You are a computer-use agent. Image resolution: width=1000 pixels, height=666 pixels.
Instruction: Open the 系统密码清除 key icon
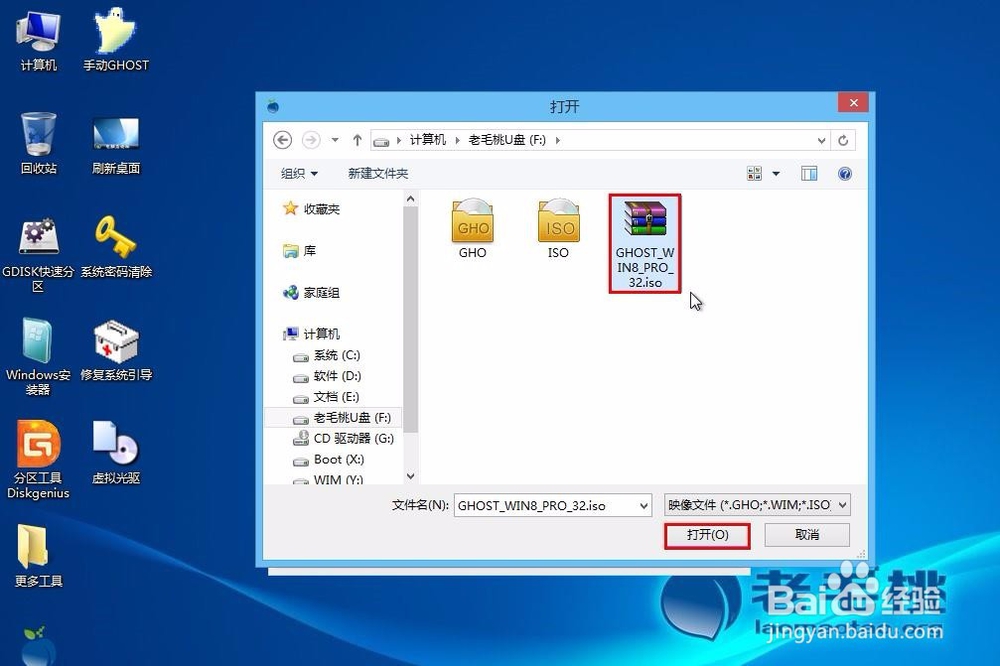click(116, 246)
